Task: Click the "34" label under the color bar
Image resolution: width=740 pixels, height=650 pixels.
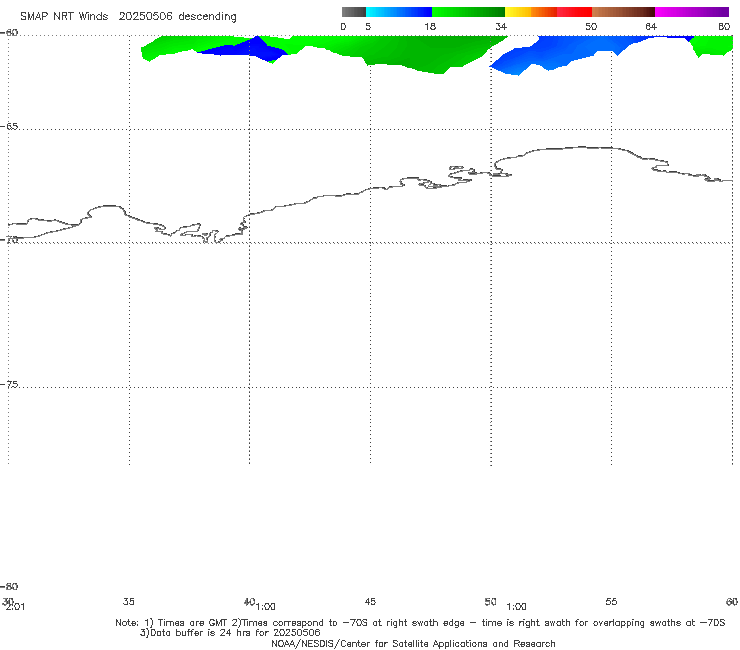Action: (501, 26)
